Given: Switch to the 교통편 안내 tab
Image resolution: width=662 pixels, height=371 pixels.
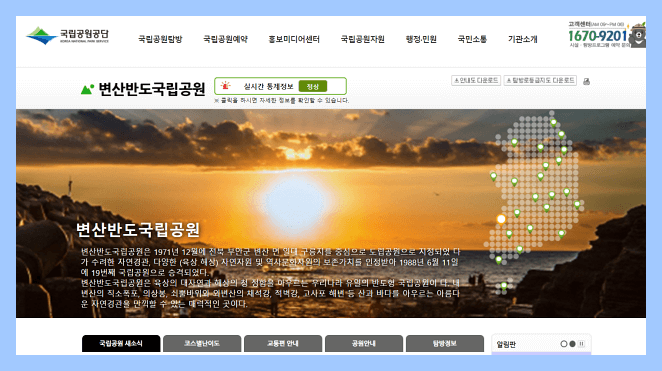Looking at the screenshot, I should pyautogui.click(x=283, y=343).
